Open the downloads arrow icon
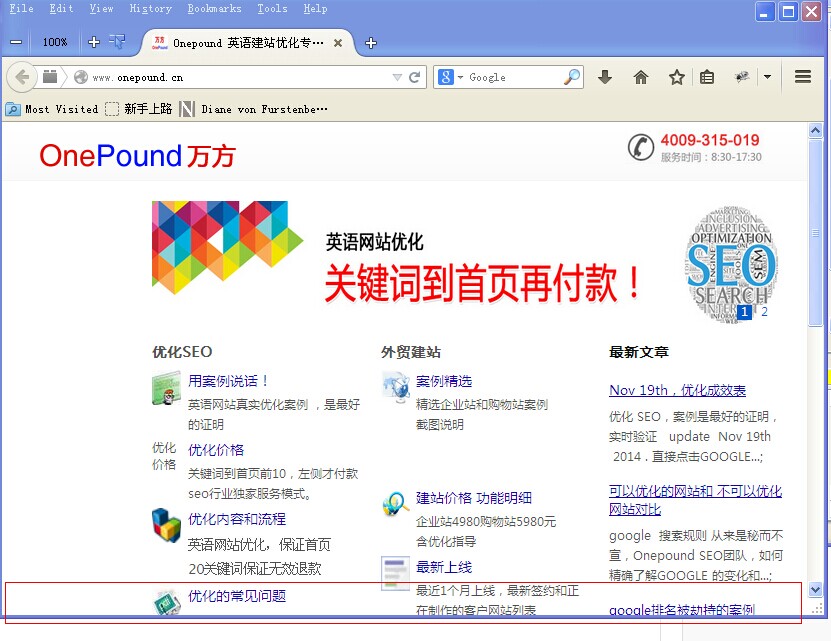Image resolution: width=831 pixels, height=641 pixels. click(605, 77)
